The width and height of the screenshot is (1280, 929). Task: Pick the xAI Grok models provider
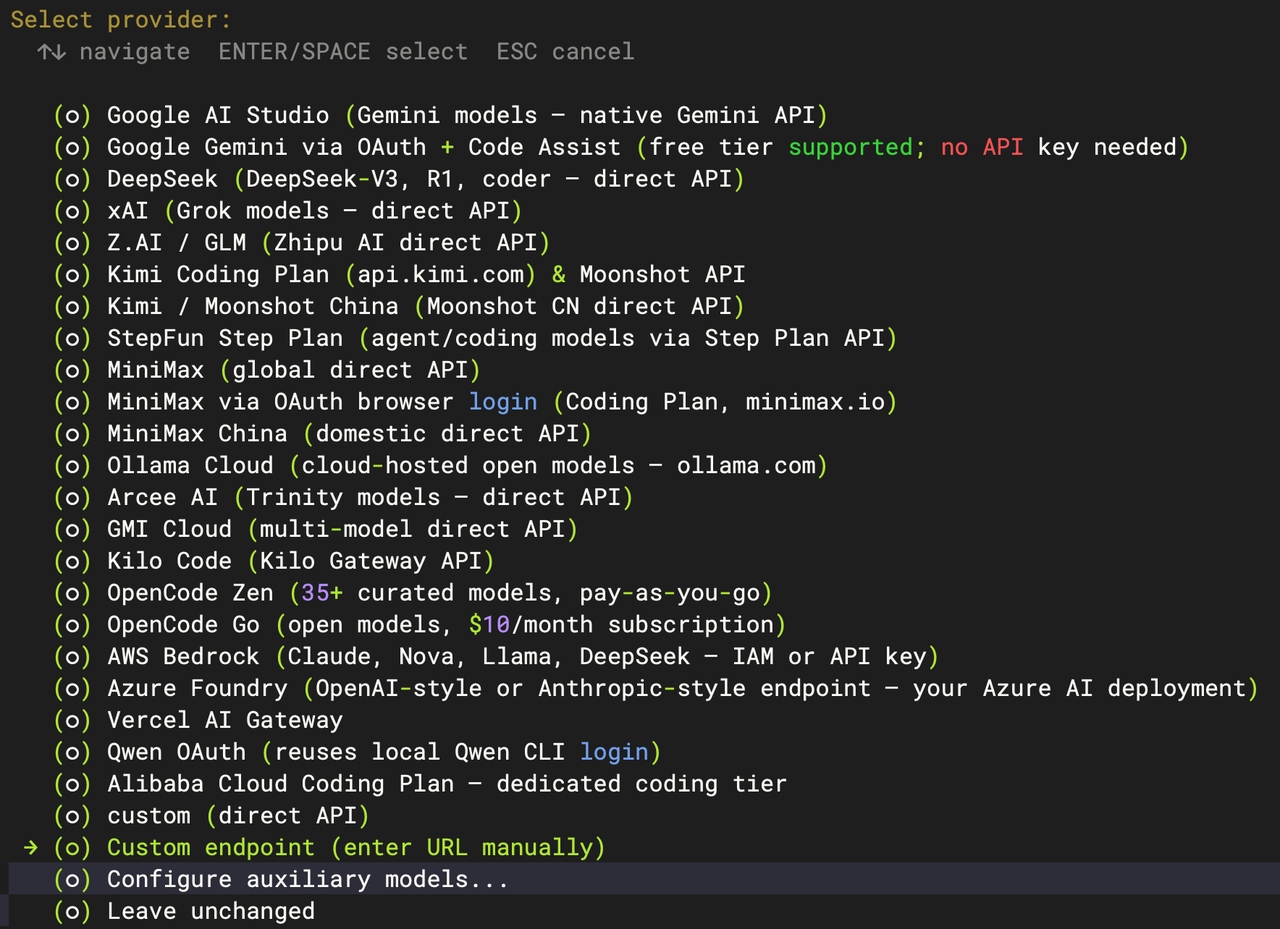[288, 211]
